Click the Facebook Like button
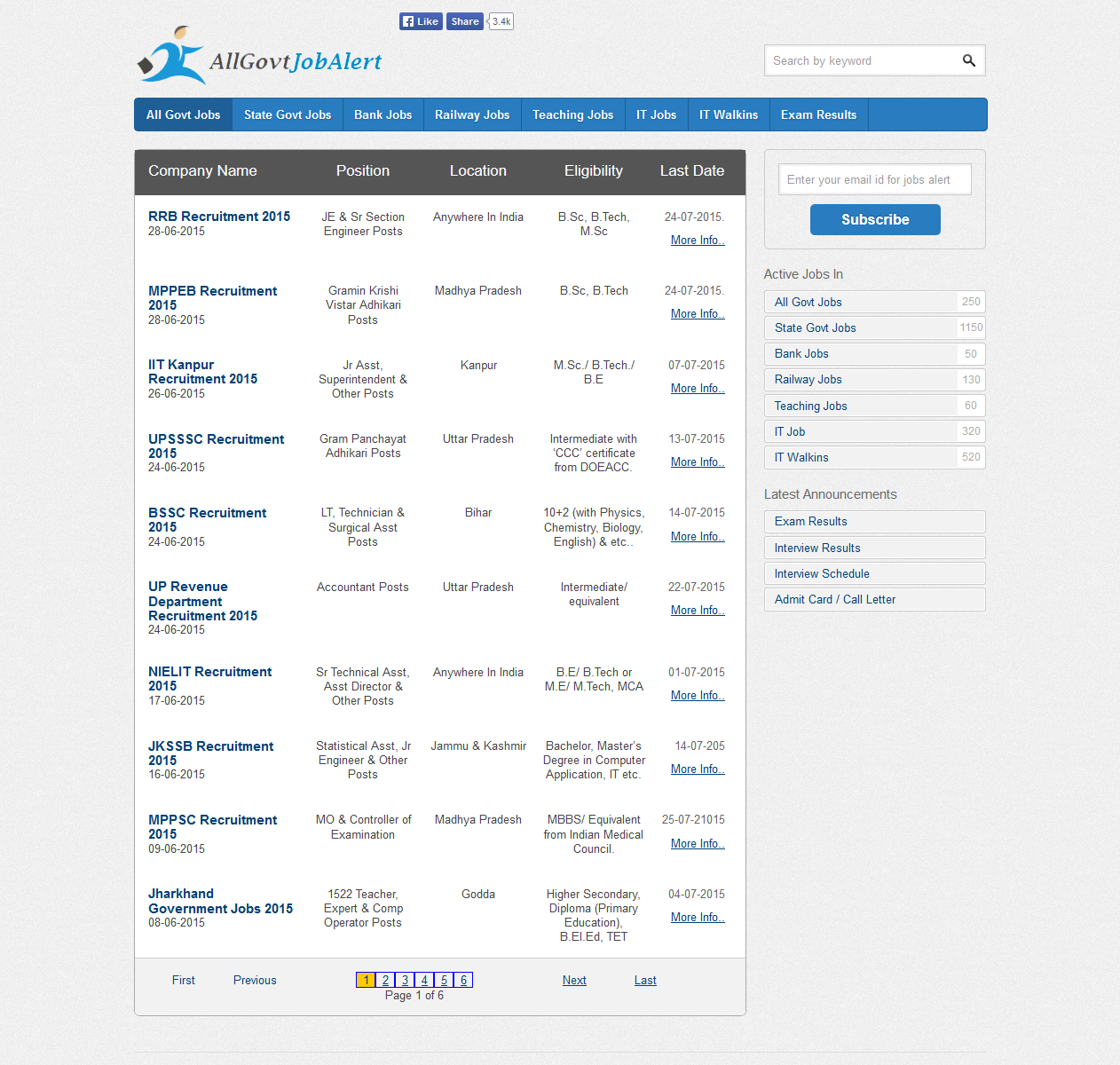The image size is (1120, 1065). click(421, 21)
